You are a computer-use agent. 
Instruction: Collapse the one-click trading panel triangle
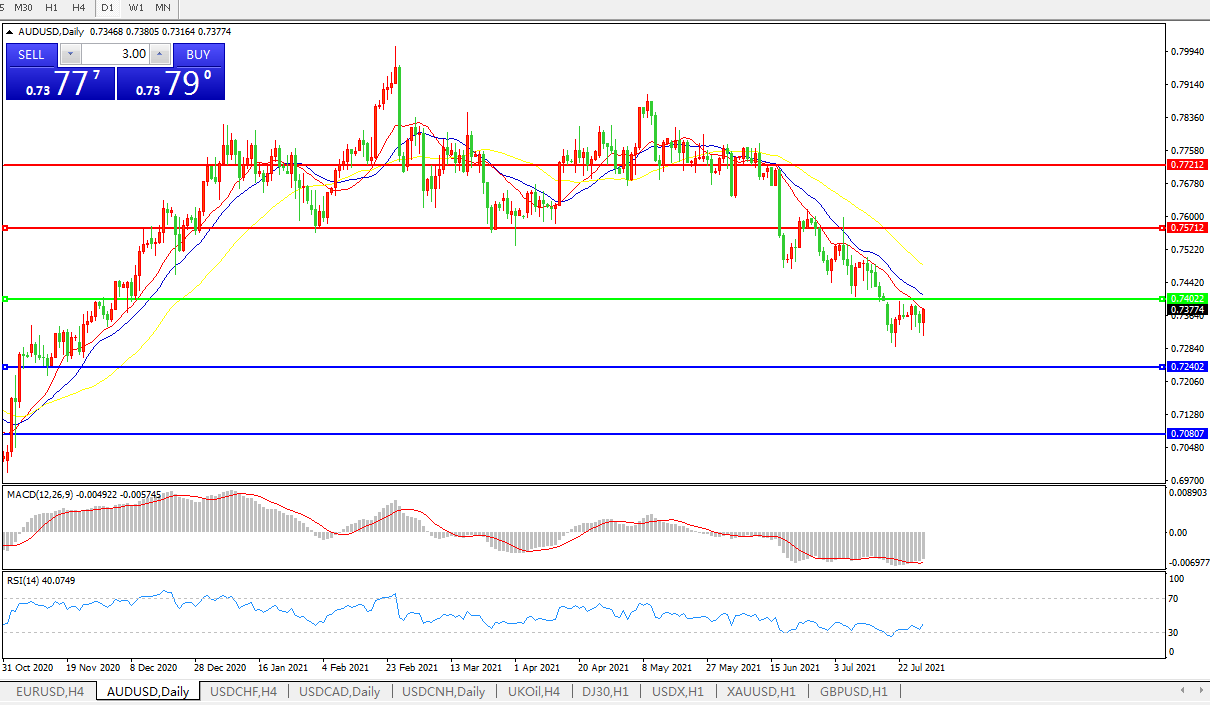10,32
